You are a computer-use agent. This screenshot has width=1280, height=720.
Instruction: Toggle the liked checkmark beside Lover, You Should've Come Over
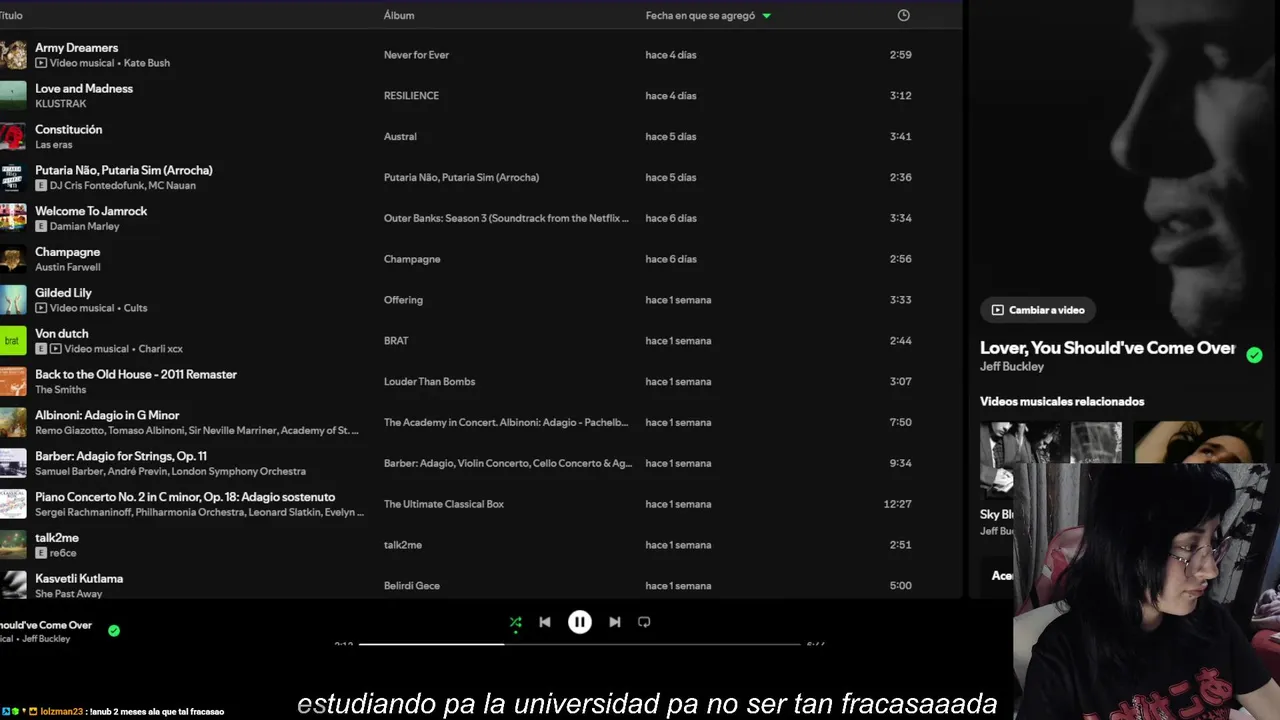click(1255, 355)
